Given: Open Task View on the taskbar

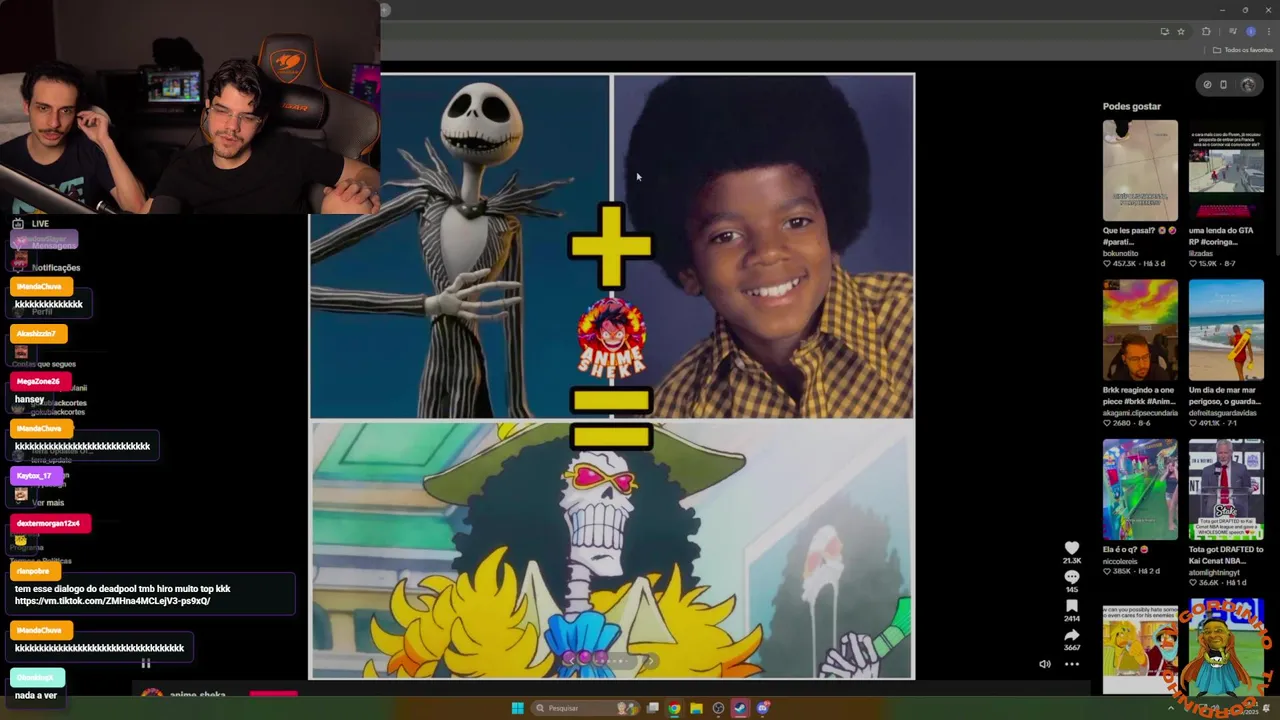Looking at the screenshot, I should point(652,708).
